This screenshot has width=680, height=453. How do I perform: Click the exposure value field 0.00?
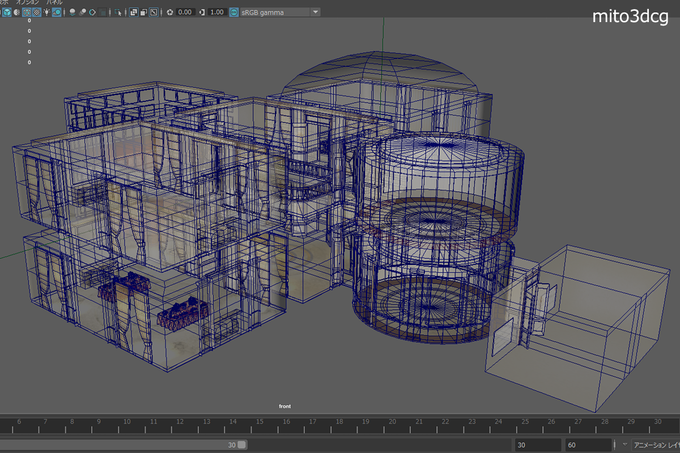pyautogui.click(x=185, y=12)
